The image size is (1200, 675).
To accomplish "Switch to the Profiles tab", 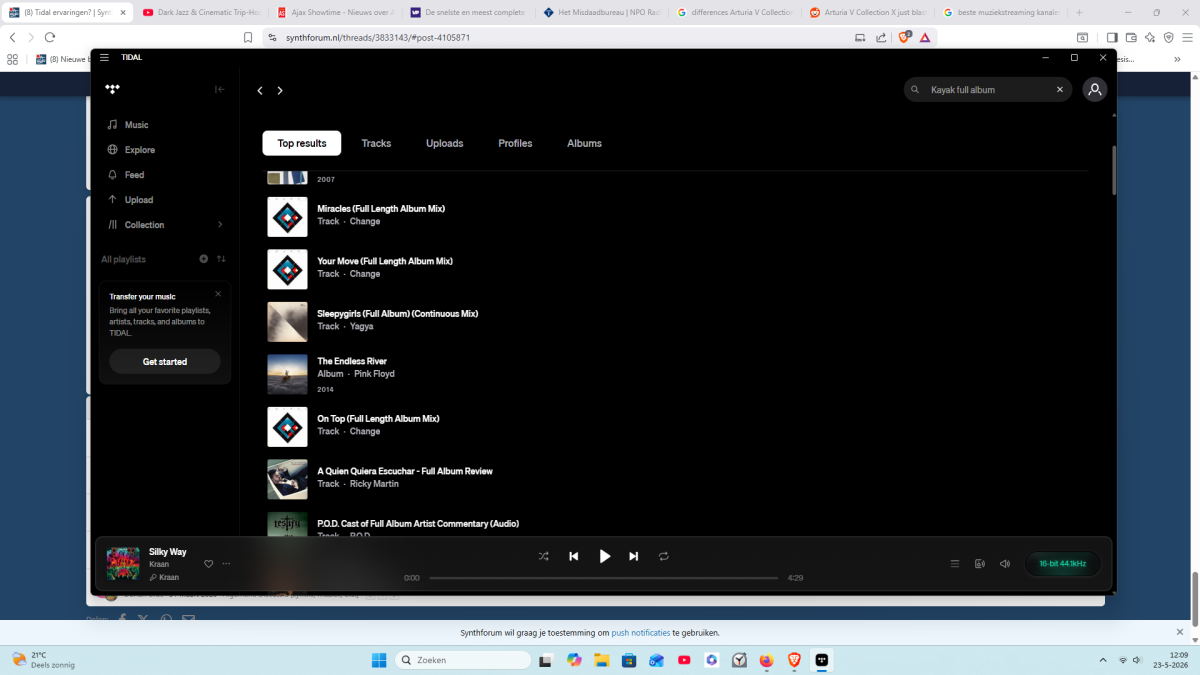I will [x=515, y=143].
